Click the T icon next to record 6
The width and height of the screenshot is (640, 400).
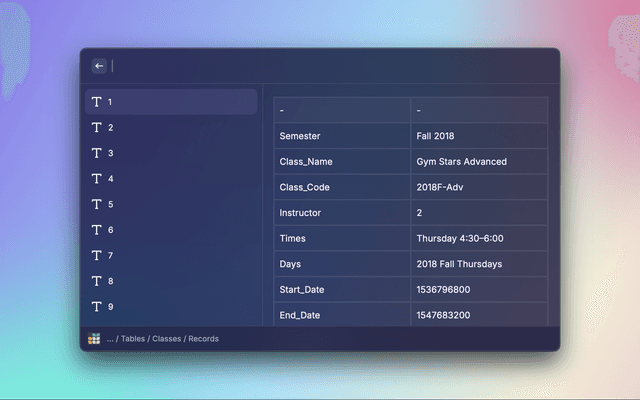96,230
